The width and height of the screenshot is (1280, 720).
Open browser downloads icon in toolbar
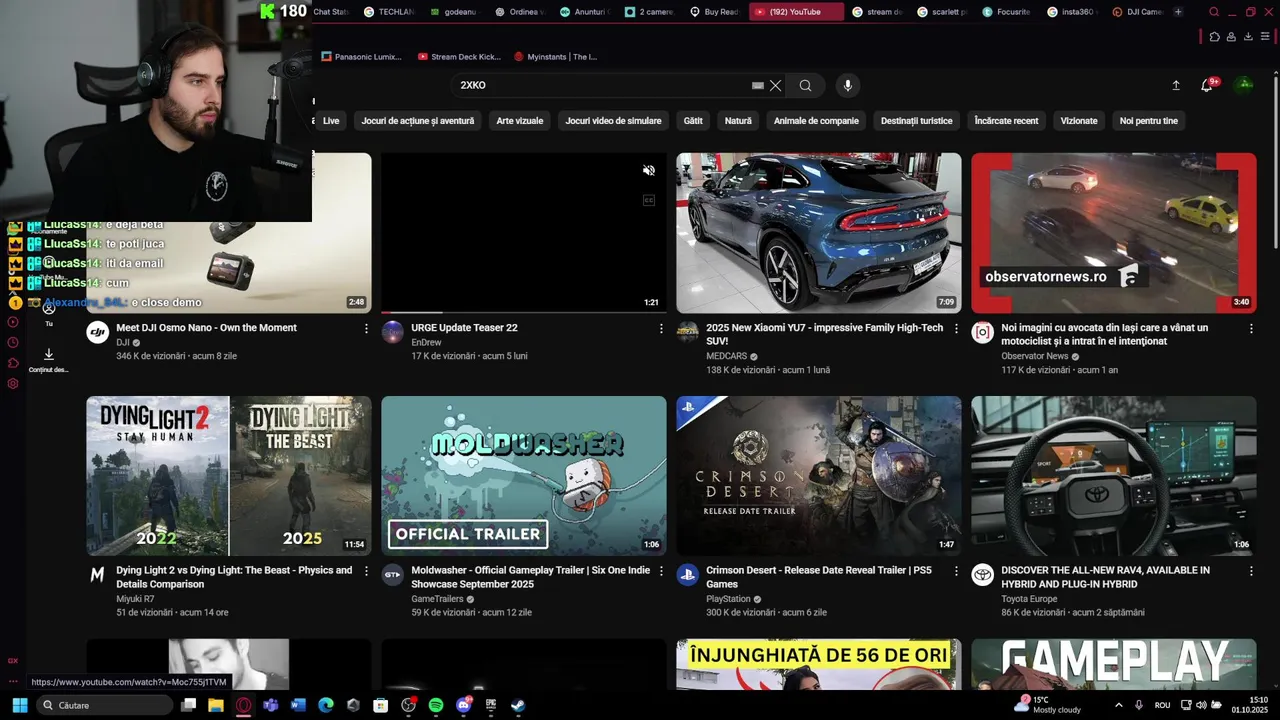(x=1248, y=37)
